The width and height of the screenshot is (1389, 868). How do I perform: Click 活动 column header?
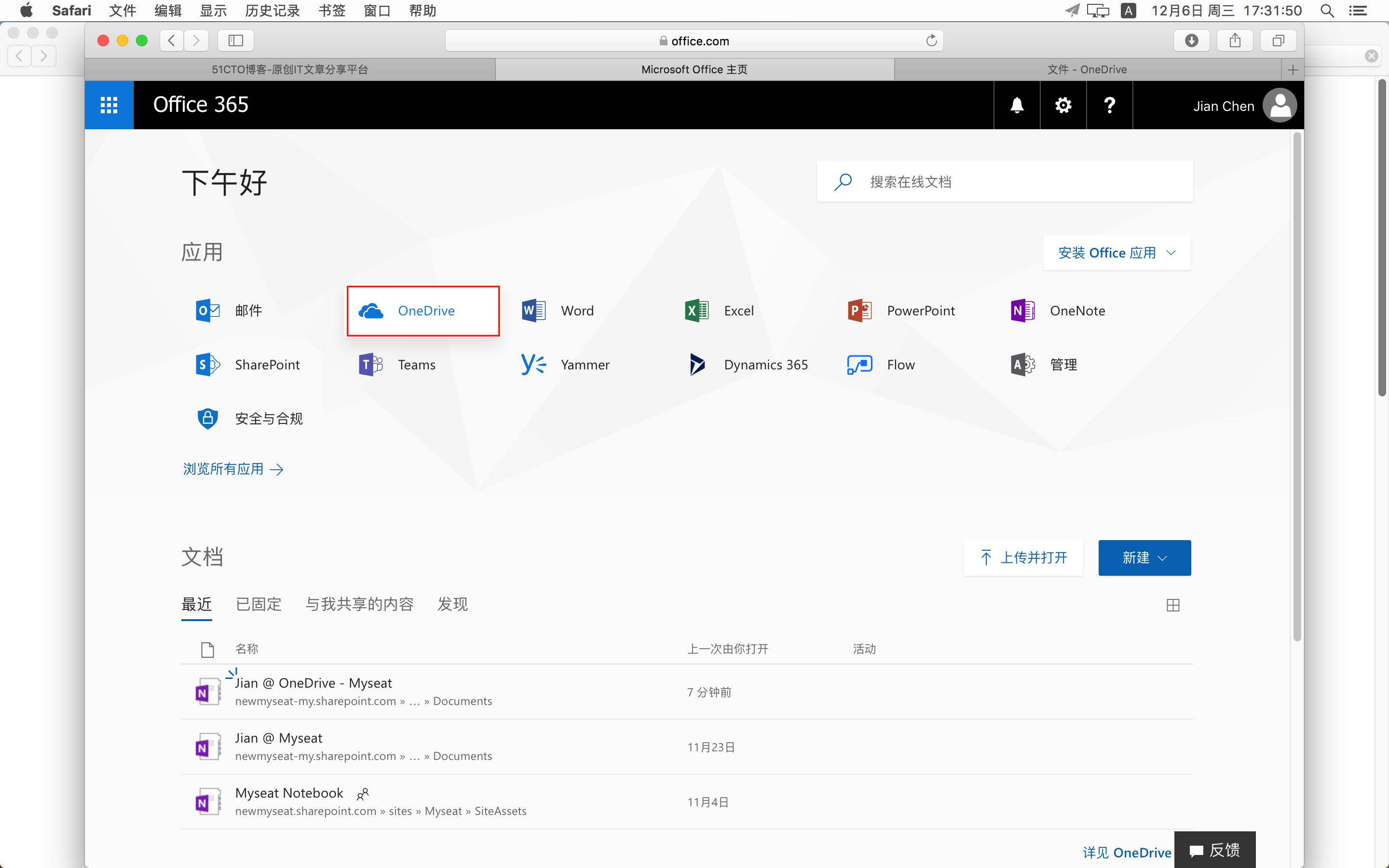pos(864,649)
